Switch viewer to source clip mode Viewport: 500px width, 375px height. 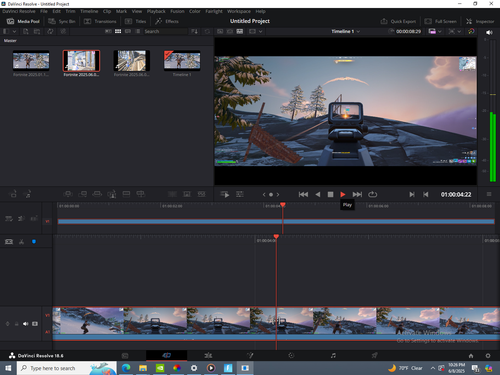coord(220,31)
